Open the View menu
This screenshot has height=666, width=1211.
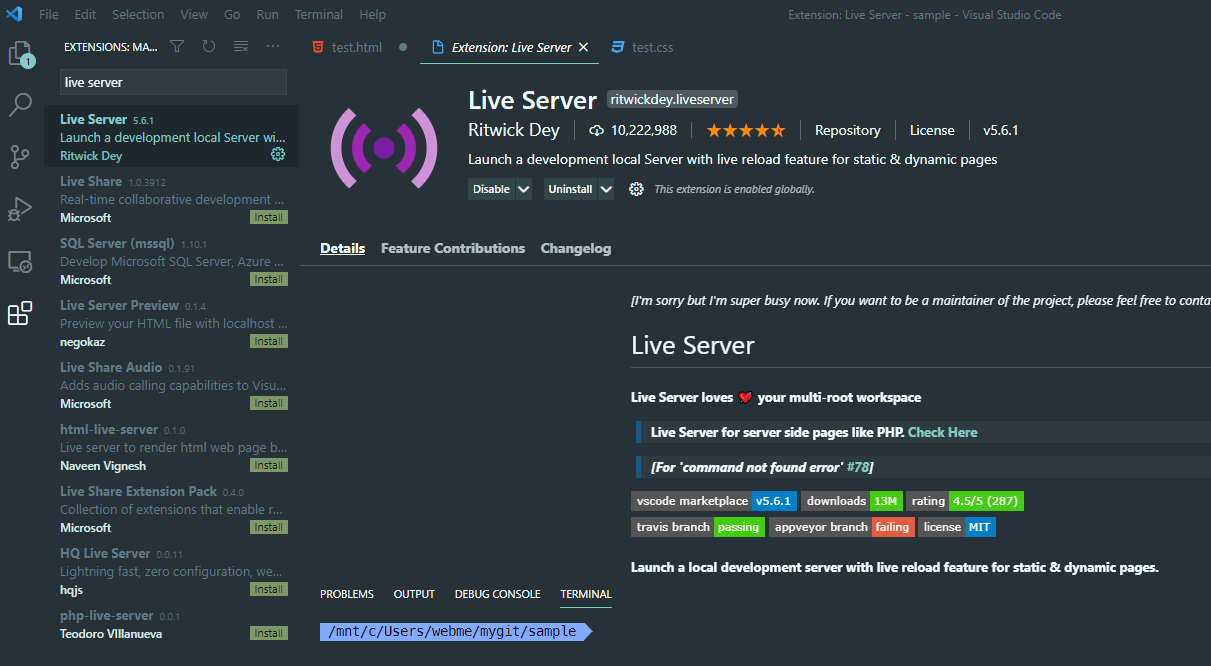tap(194, 14)
